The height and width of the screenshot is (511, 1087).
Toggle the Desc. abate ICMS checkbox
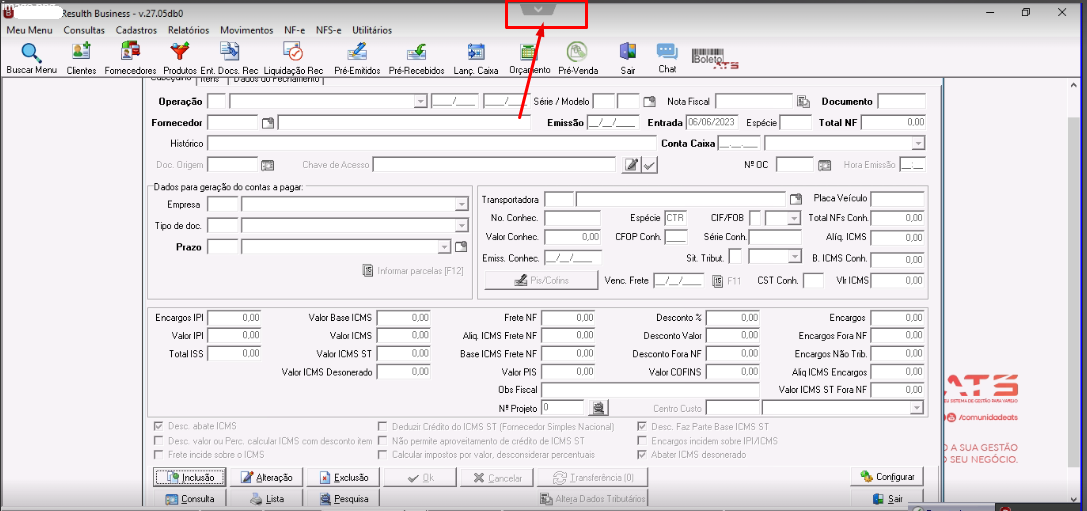(x=158, y=426)
